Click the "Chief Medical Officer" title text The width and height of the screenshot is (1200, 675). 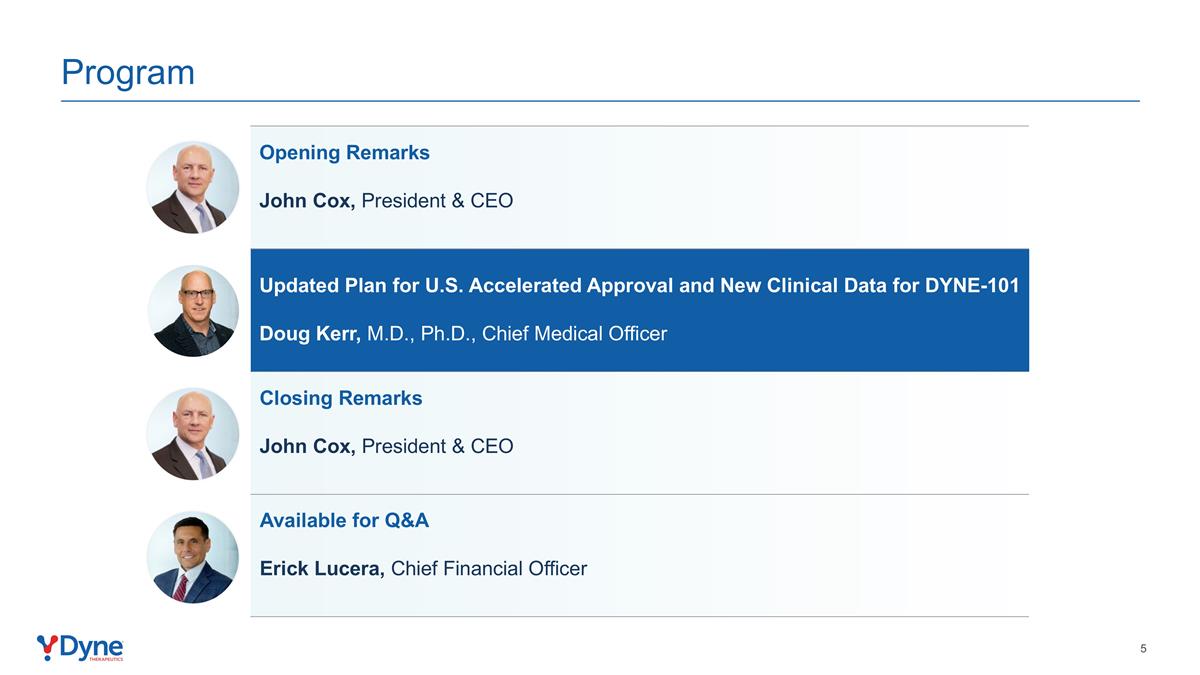[x=574, y=334]
